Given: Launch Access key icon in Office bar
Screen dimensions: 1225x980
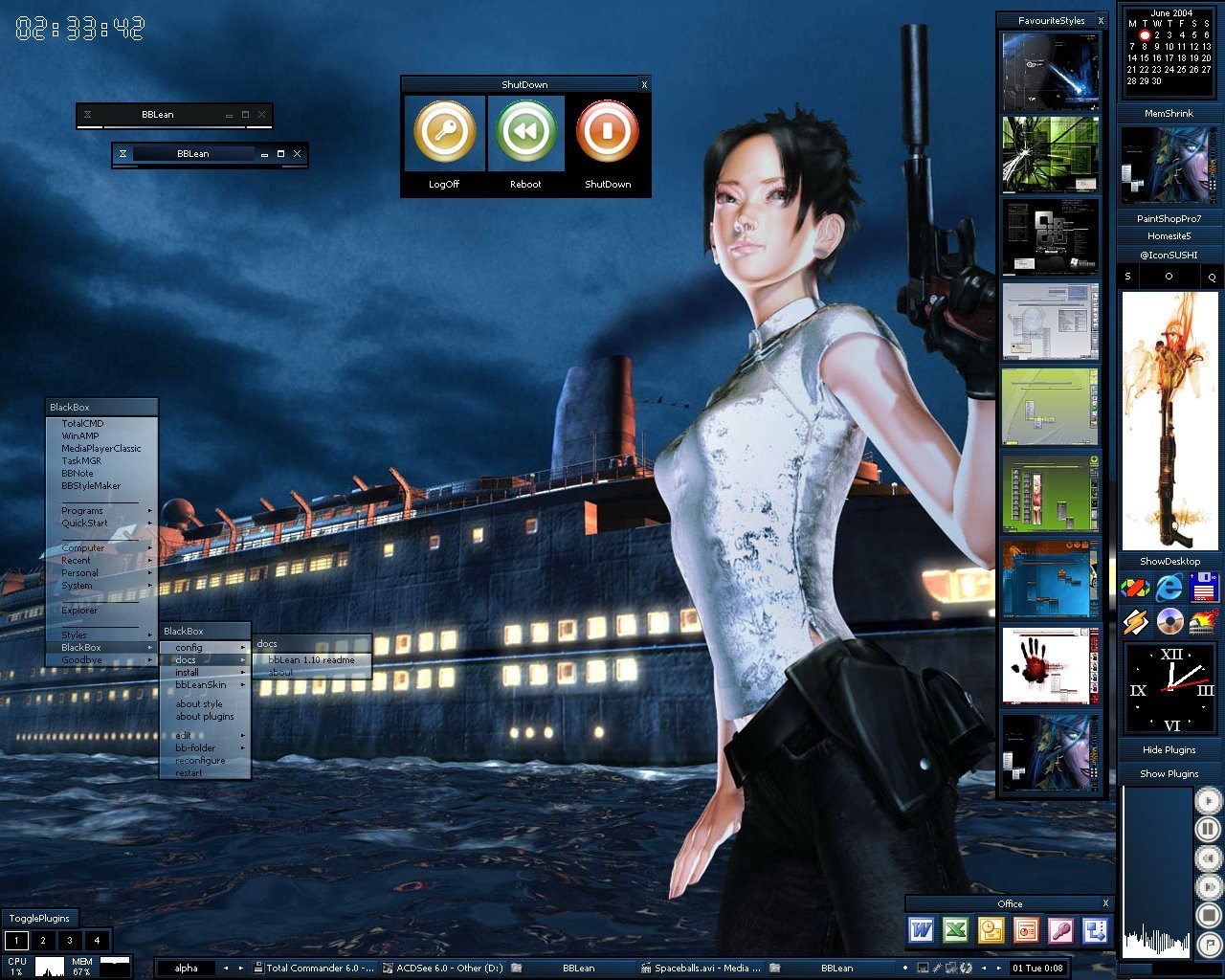Looking at the screenshot, I should pos(1060,929).
